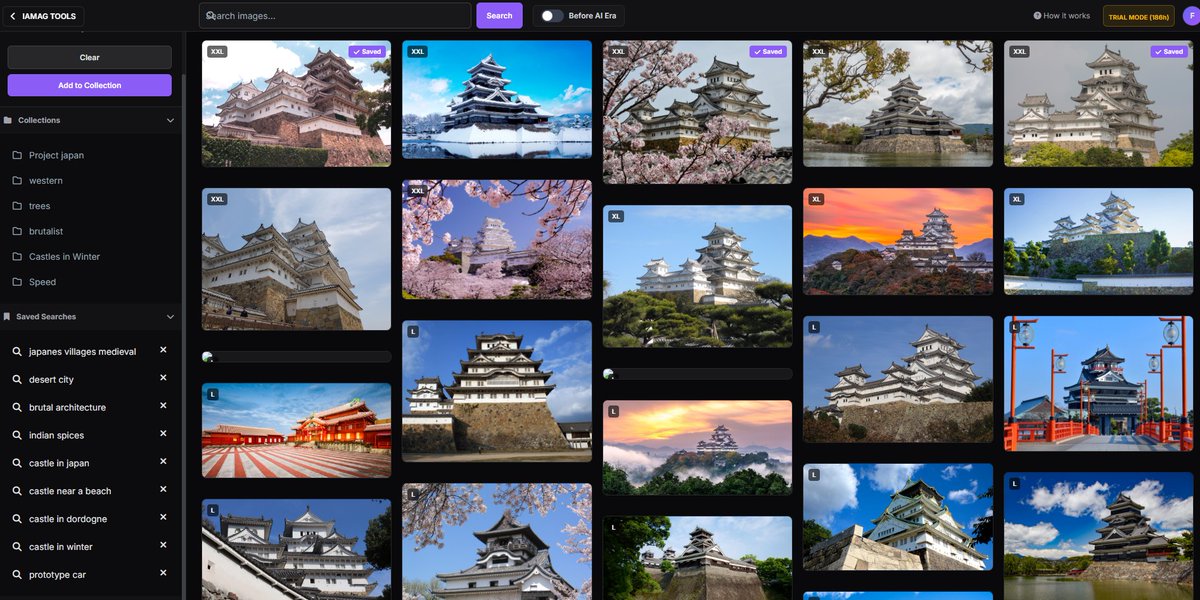
Task: Toggle Saved badge on grey-sky white castle image
Action: (x=1169, y=51)
